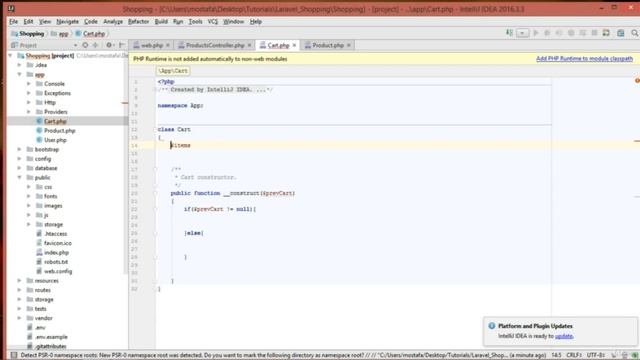Open the Analyze menu
Image resolution: width=640 pixels, height=360 pixels.
[x=113, y=22]
